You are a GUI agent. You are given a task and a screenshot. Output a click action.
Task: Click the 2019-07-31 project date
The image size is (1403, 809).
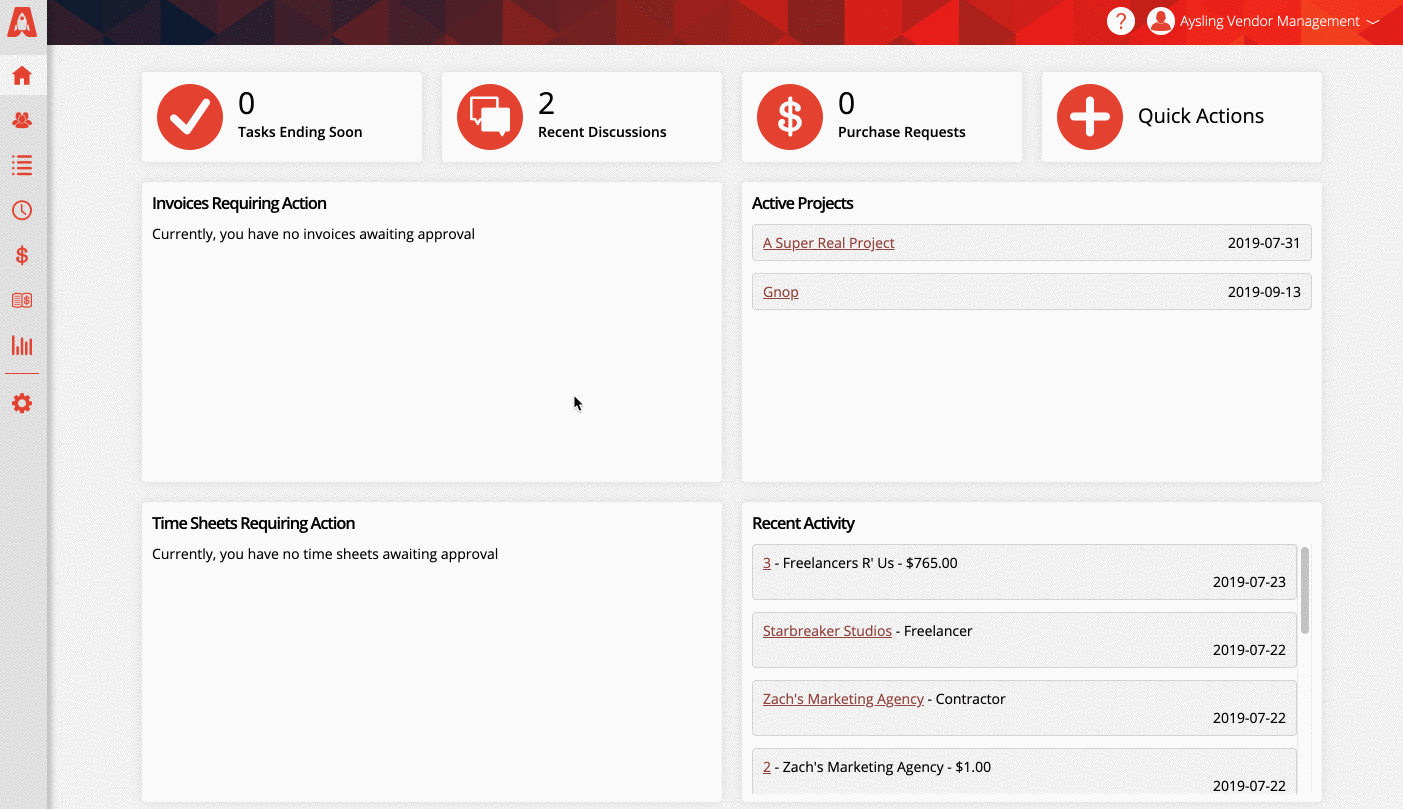(1264, 243)
